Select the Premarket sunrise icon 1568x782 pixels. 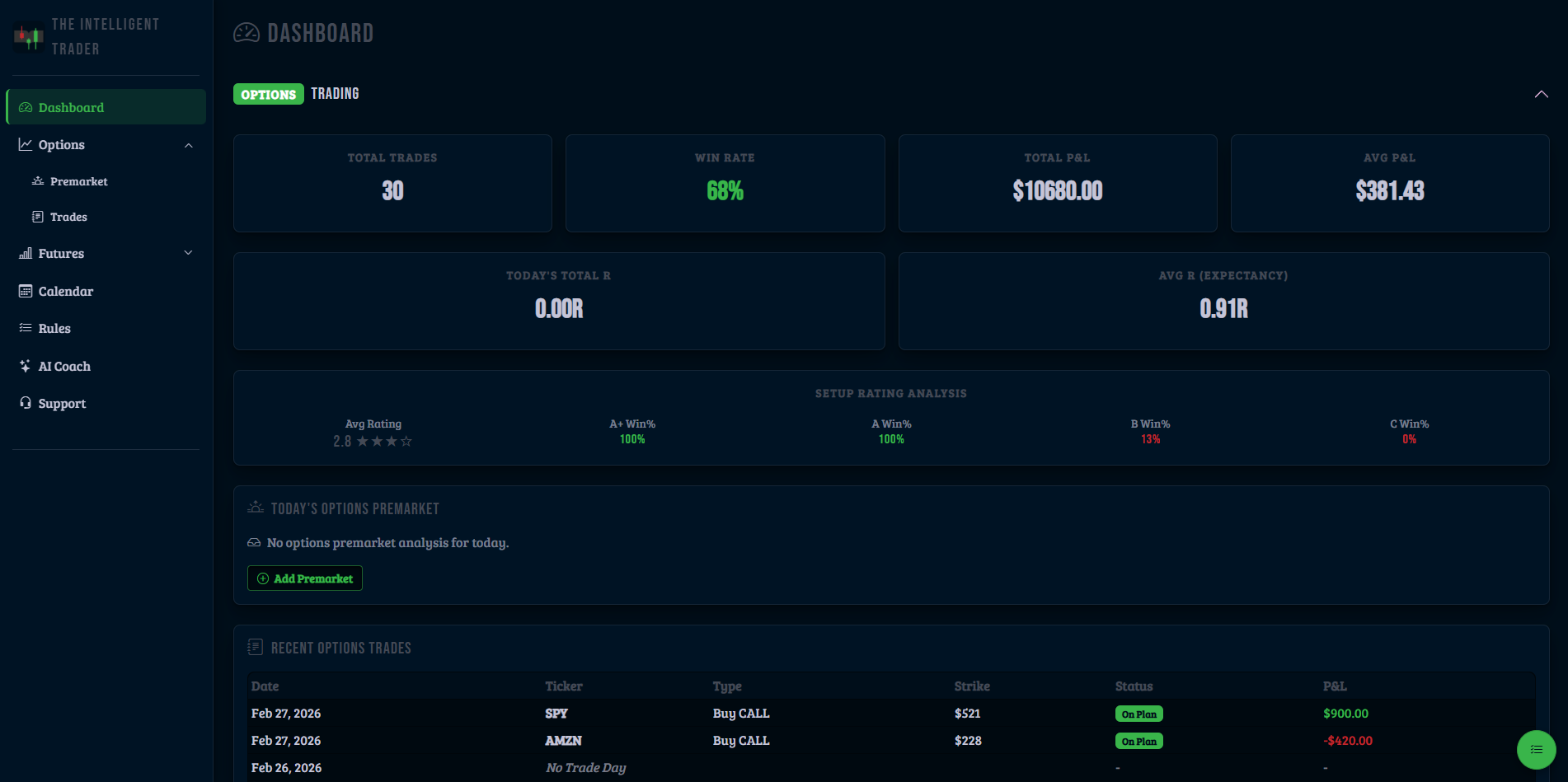coord(37,180)
